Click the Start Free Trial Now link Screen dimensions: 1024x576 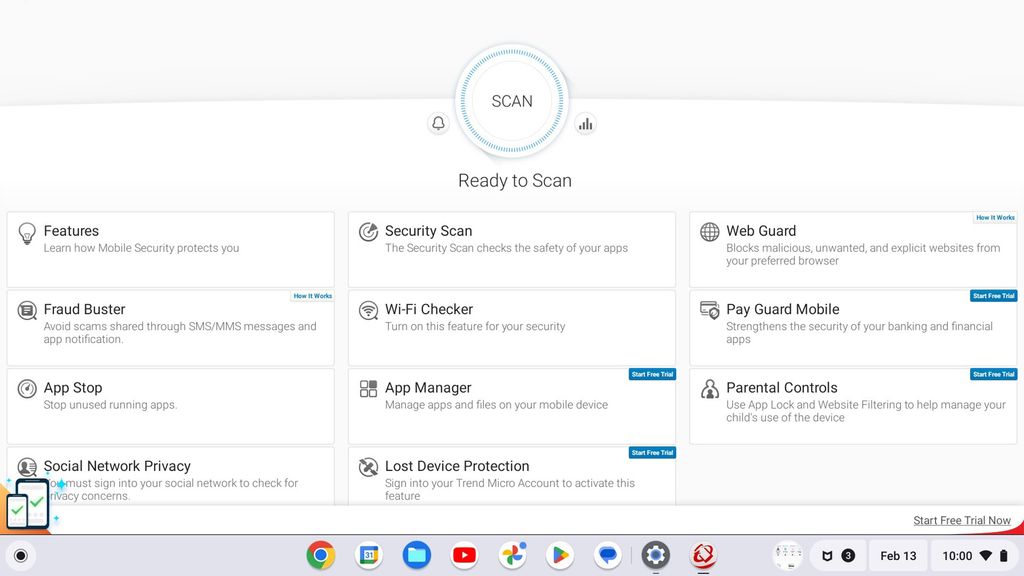coord(960,520)
